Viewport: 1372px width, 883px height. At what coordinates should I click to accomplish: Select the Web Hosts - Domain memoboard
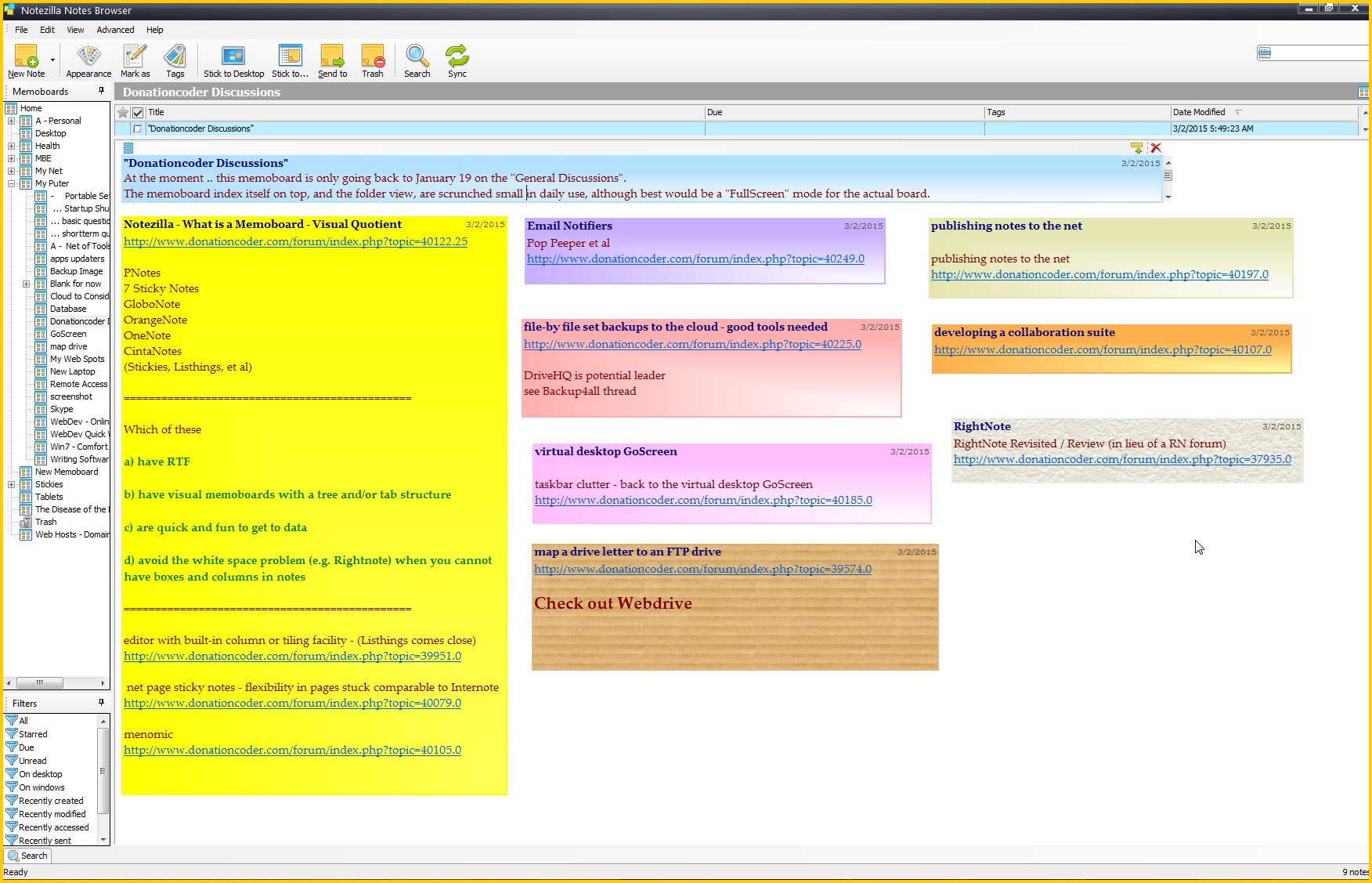65,534
